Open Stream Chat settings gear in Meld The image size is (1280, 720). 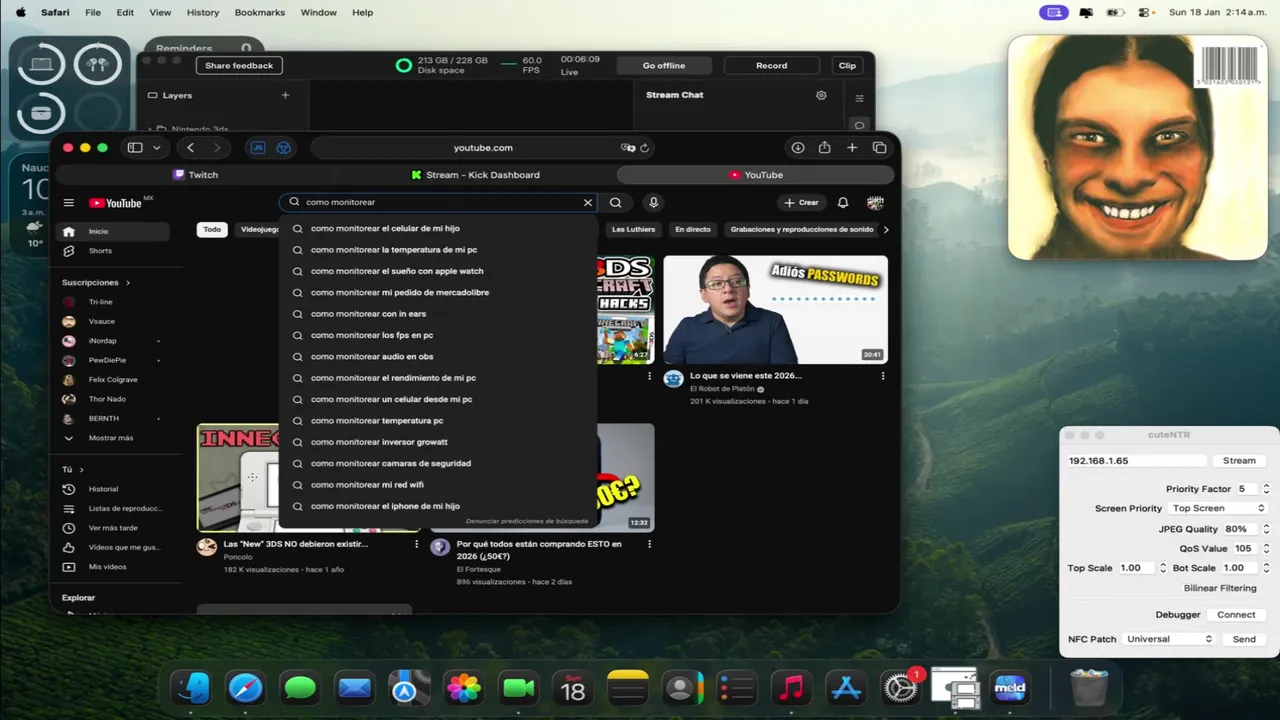point(821,95)
